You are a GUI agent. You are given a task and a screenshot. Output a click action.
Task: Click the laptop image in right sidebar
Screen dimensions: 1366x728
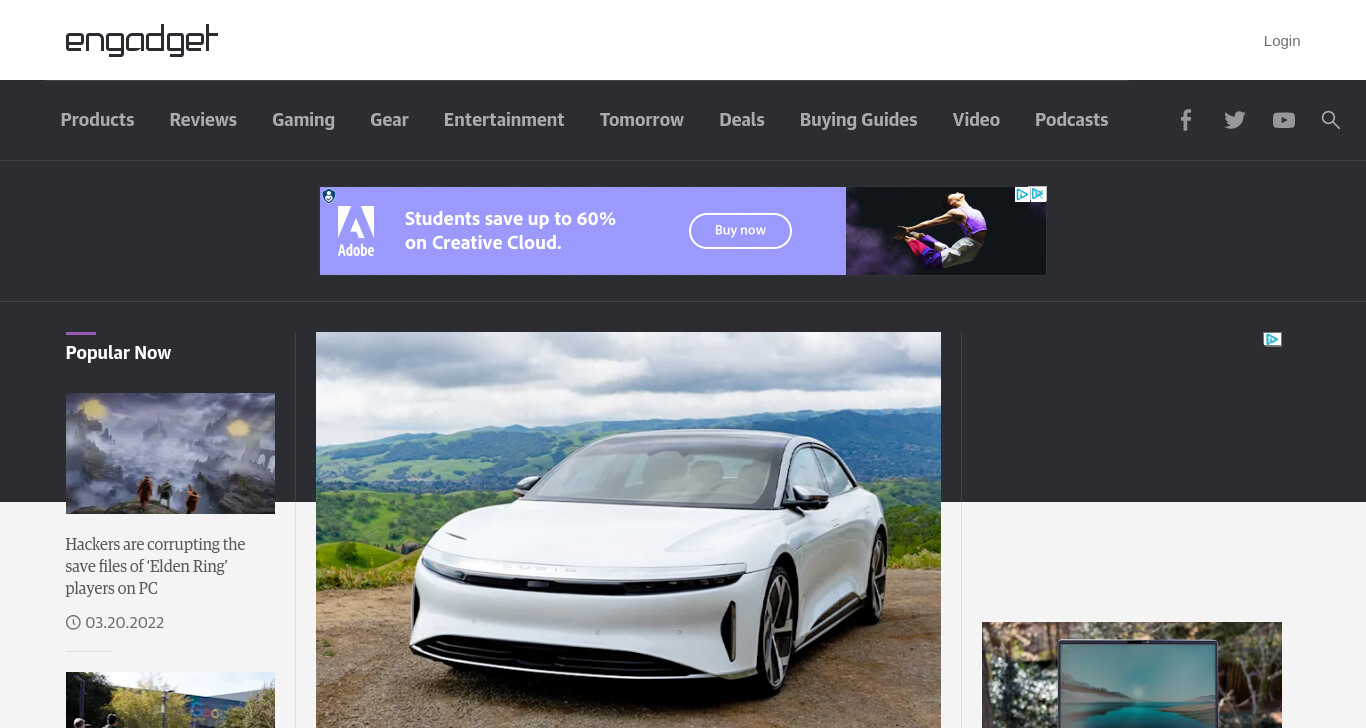1132,675
